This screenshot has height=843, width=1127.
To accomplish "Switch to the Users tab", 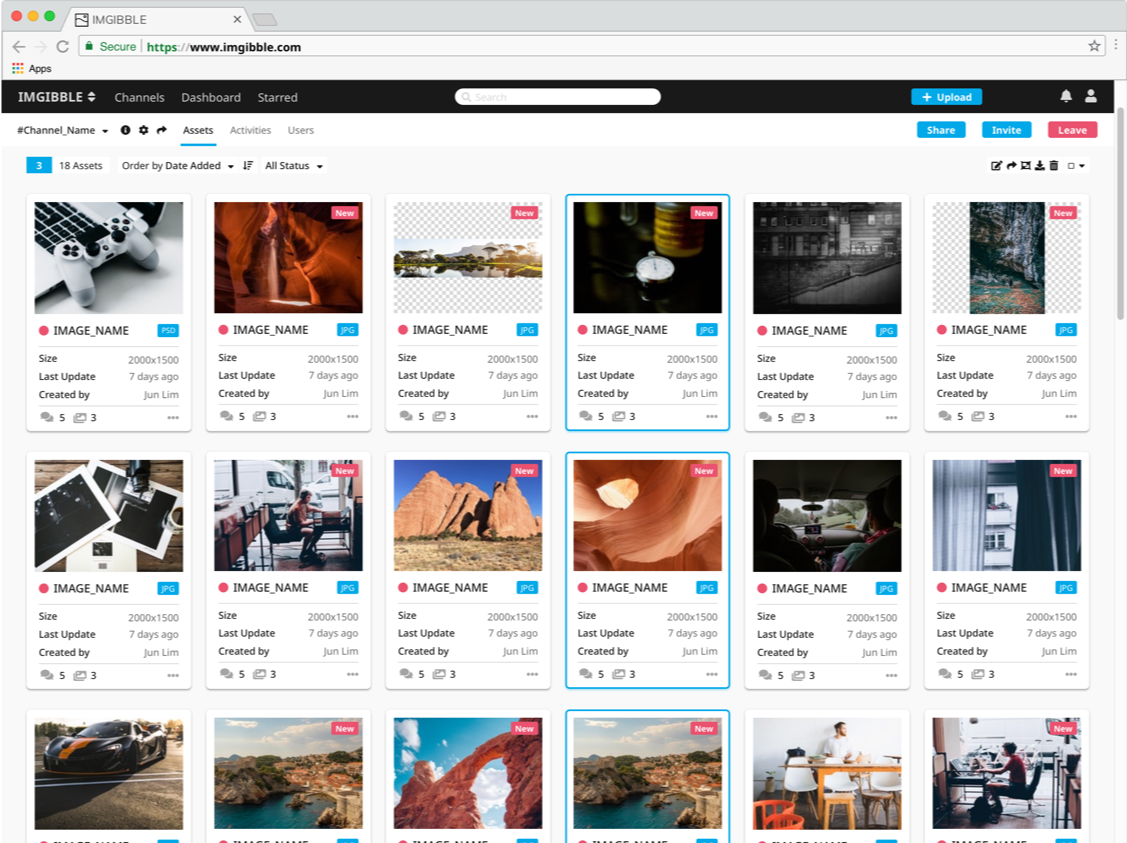I will (x=300, y=130).
